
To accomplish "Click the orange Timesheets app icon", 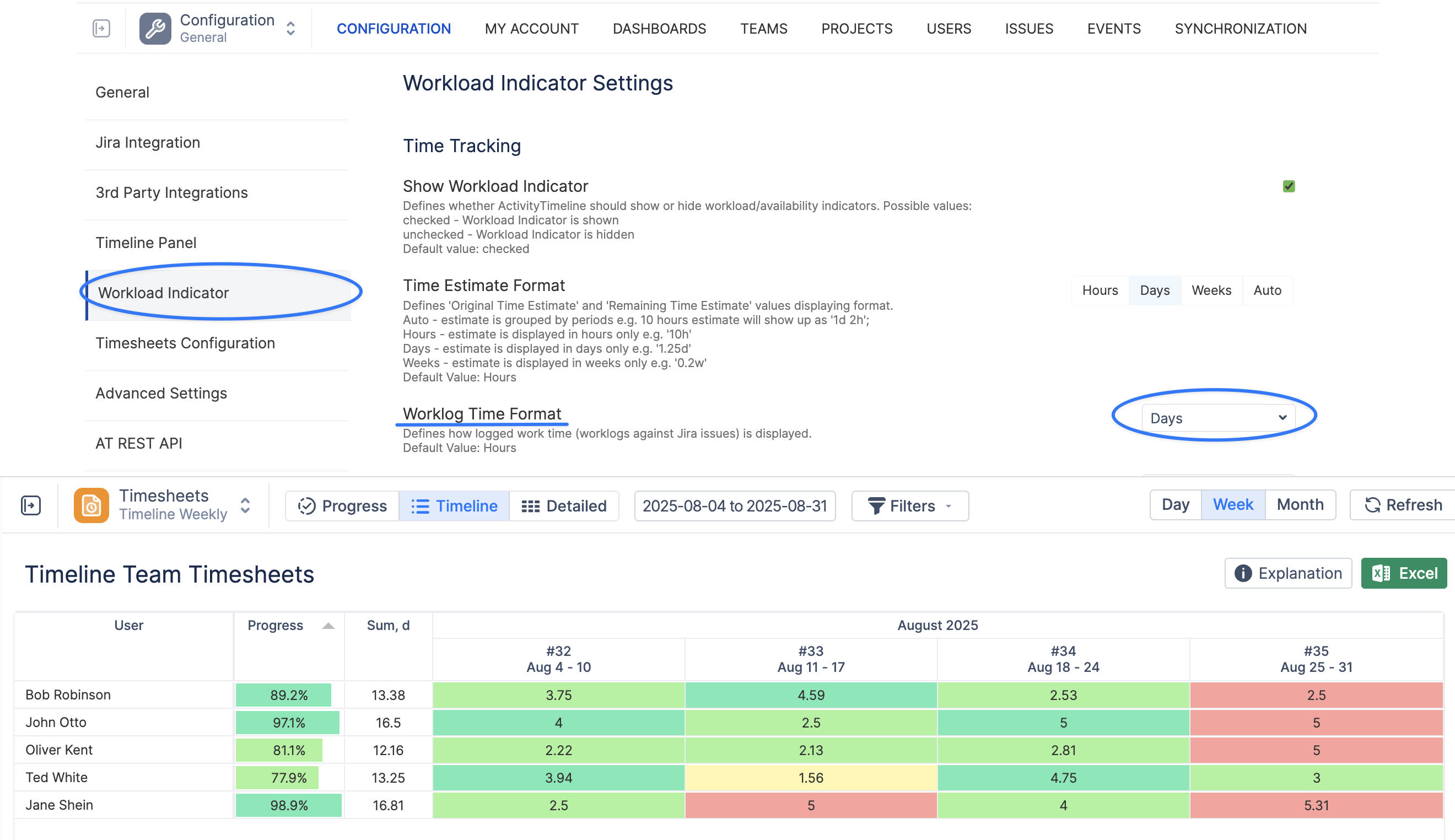I will coord(91,505).
